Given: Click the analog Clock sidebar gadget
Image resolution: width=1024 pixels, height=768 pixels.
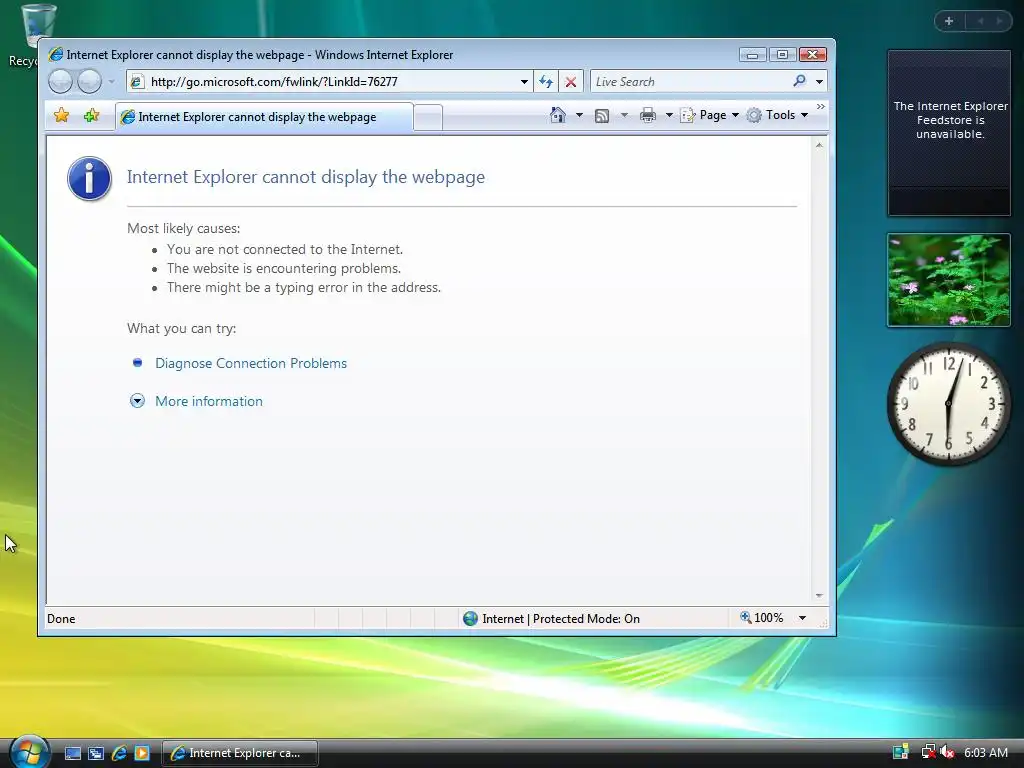Looking at the screenshot, I should (949, 404).
